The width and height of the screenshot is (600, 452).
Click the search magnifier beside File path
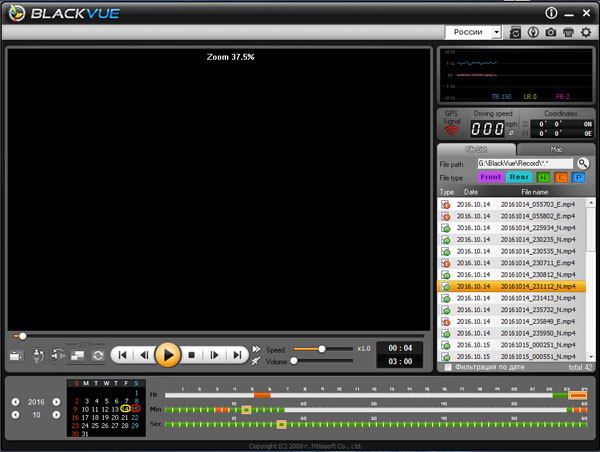coord(583,164)
